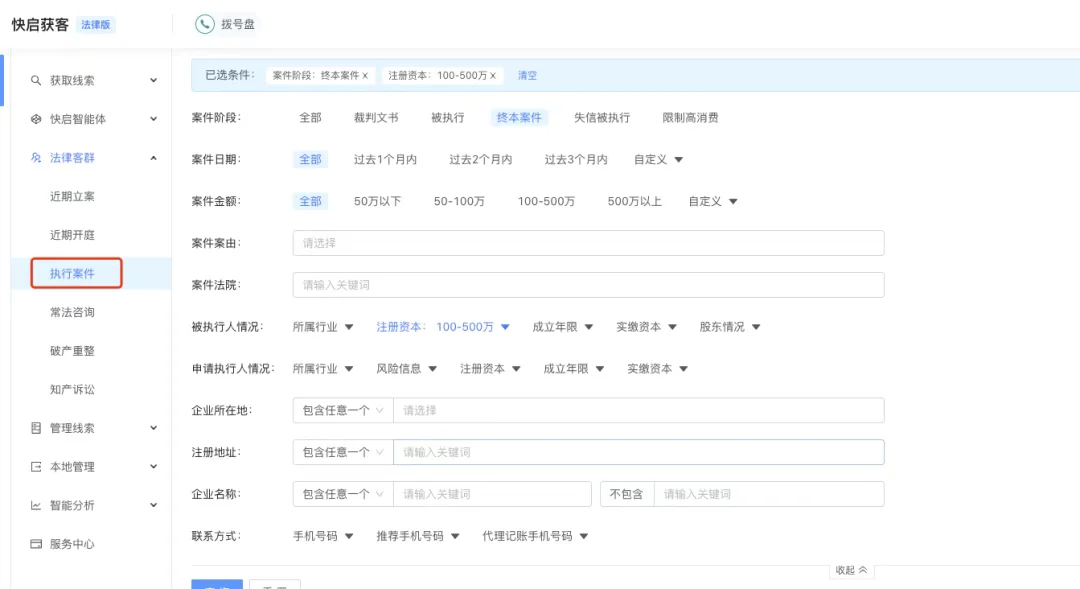Image resolution: width=1080 pixels, height=589 pixels.
Task: Expand the 自定义 date dropdown
Action: pyautogui.click(x=655, y=158)
